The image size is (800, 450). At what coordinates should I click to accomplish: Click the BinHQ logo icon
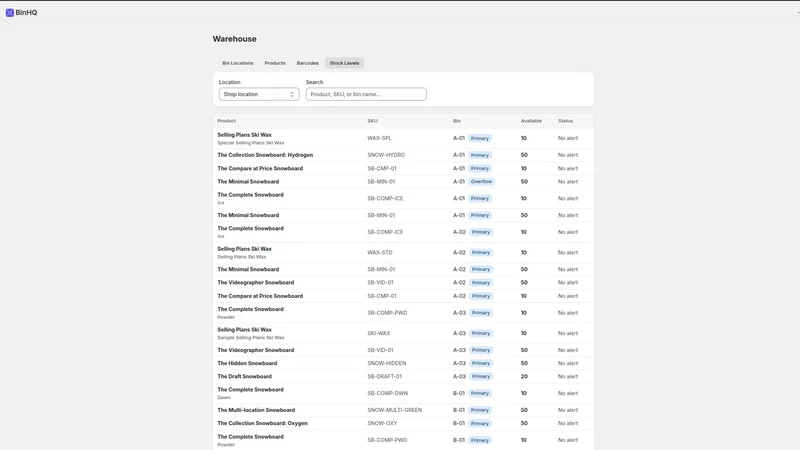coord(10,13)
